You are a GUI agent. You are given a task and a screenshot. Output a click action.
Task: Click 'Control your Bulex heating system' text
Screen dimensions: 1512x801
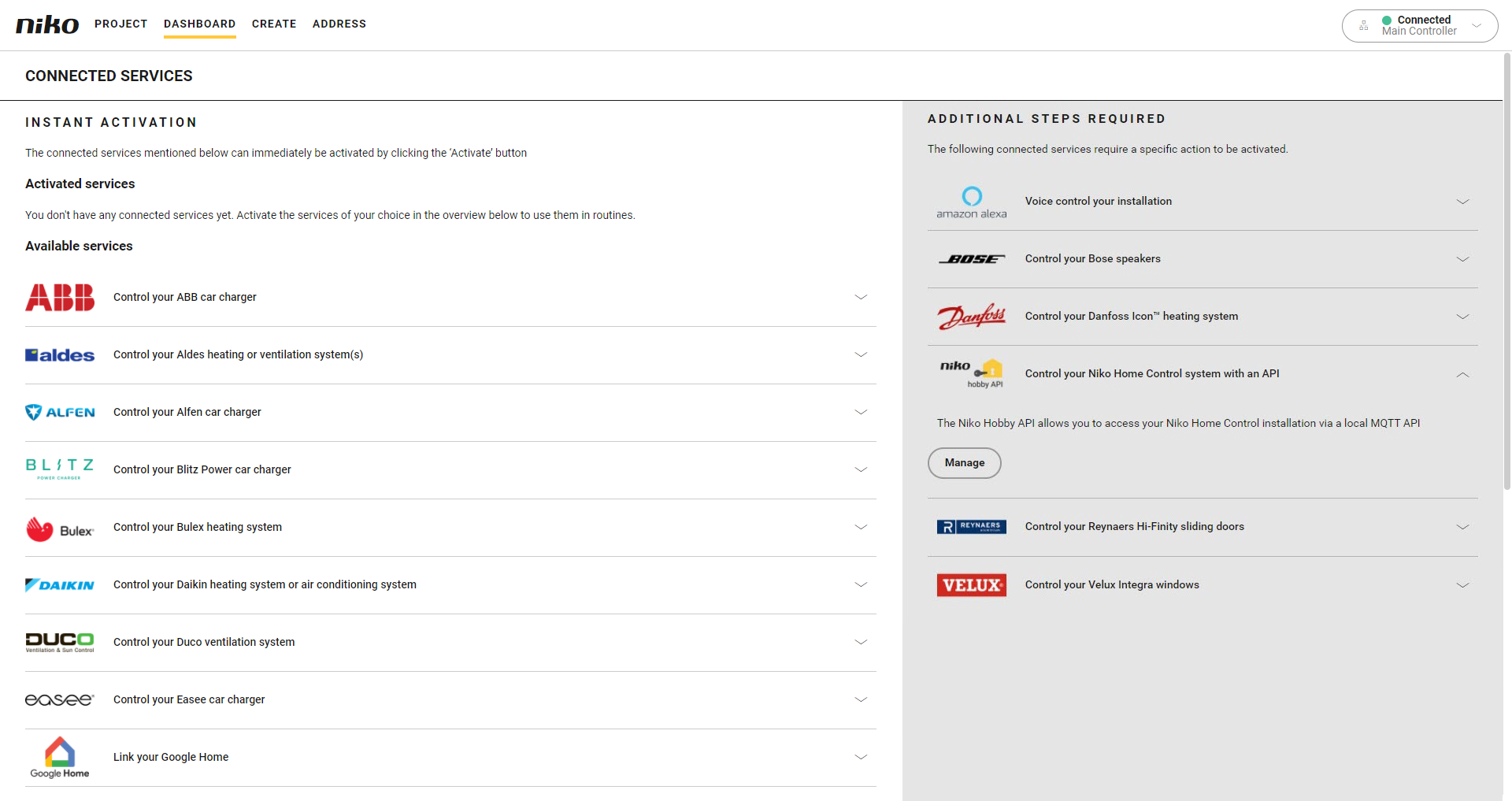[x=198, y=528]
